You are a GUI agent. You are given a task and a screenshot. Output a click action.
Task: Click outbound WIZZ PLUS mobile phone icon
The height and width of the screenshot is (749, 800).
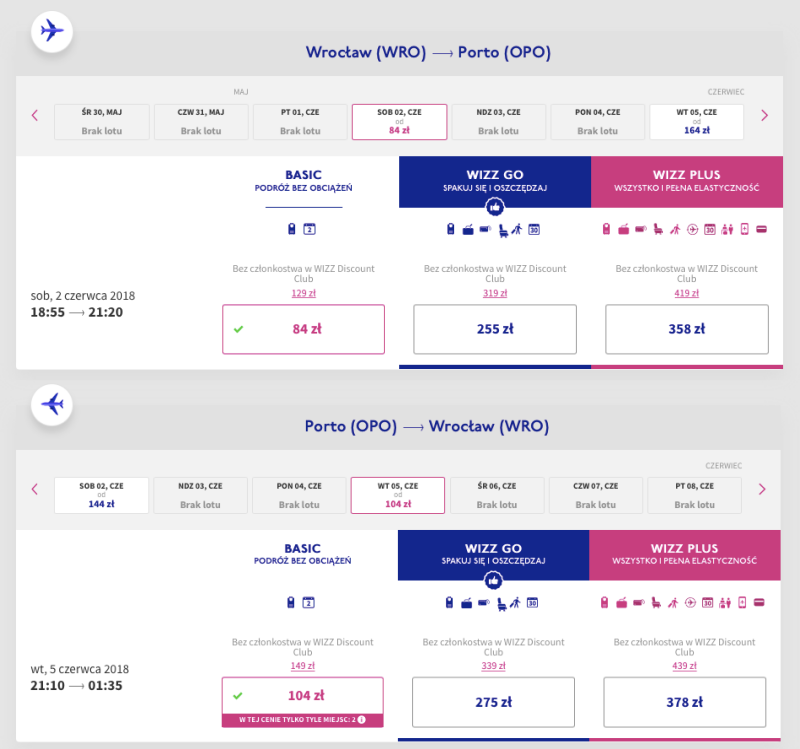pyautogui.click(x=744, y=229)
